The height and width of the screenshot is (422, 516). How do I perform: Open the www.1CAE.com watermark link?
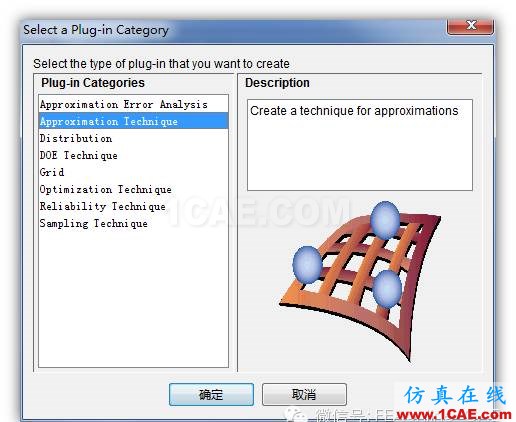(x=454, y=414)
